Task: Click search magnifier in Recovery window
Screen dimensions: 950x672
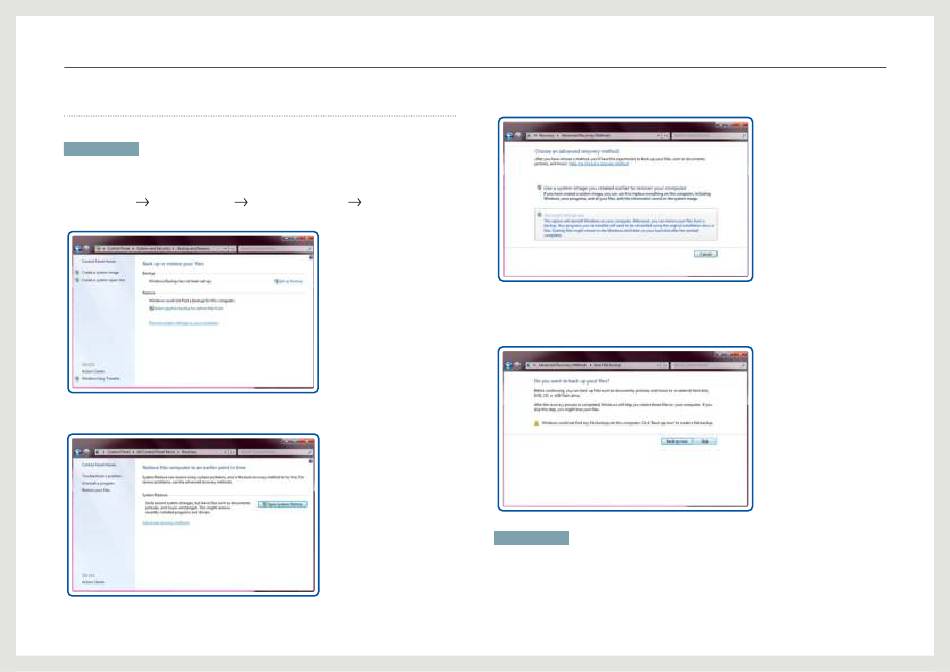Action: click(x=310, y=452)
